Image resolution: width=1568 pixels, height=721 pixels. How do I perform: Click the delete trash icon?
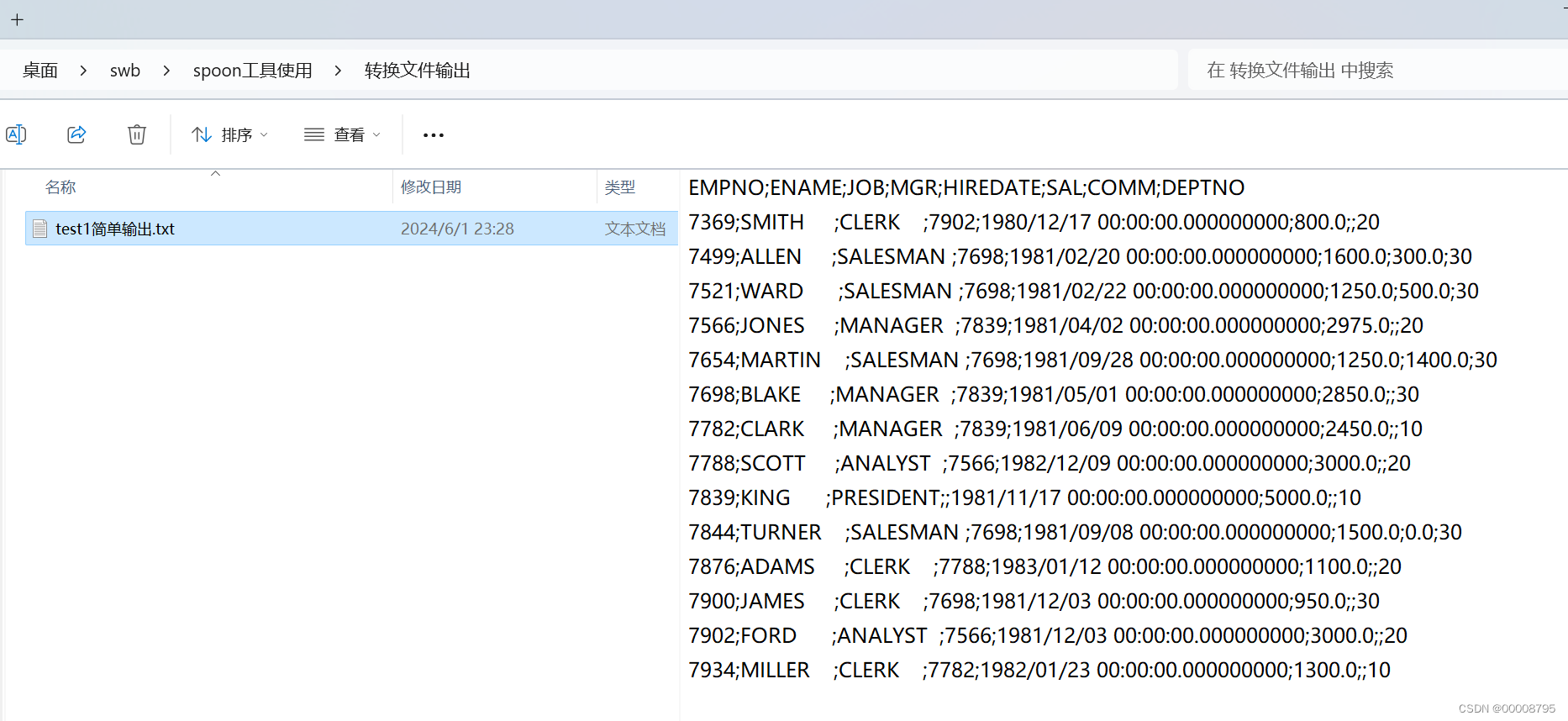click(137, 134)
